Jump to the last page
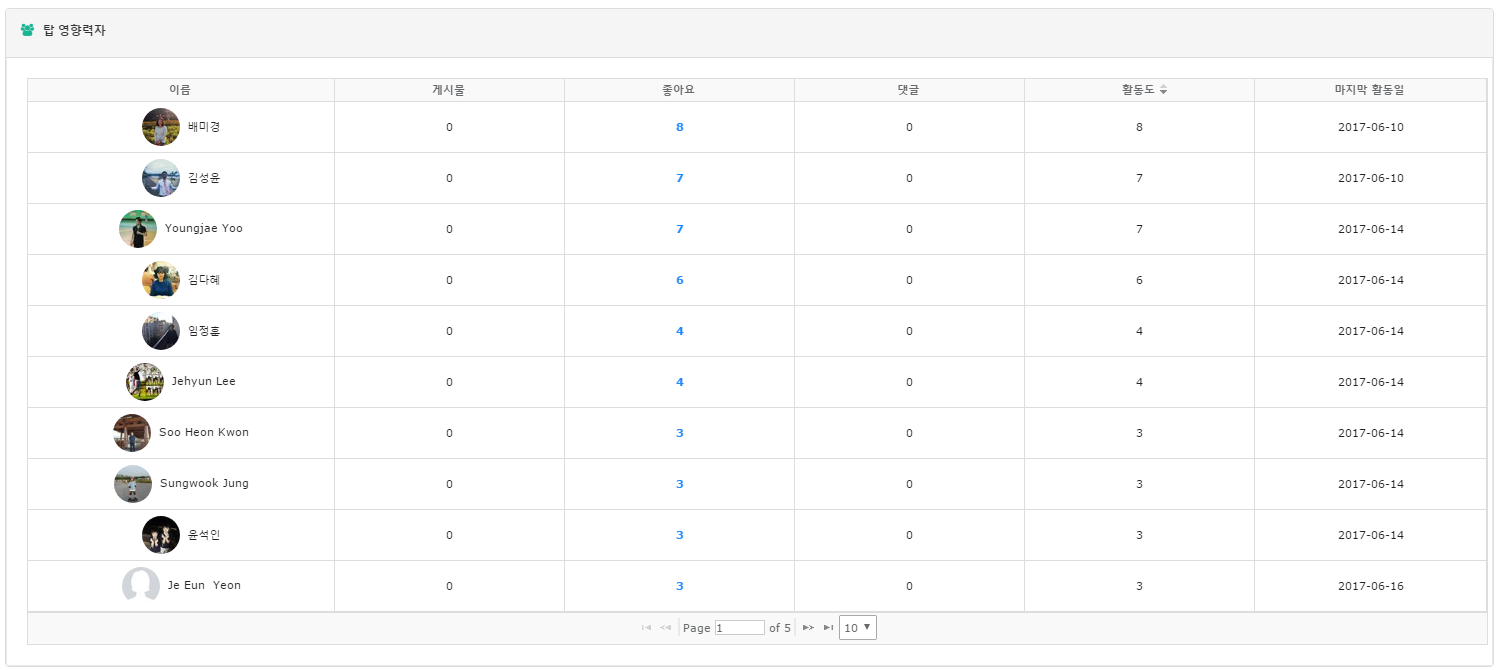The height and width of the screenshot is (670, 1499). (828, 628)
